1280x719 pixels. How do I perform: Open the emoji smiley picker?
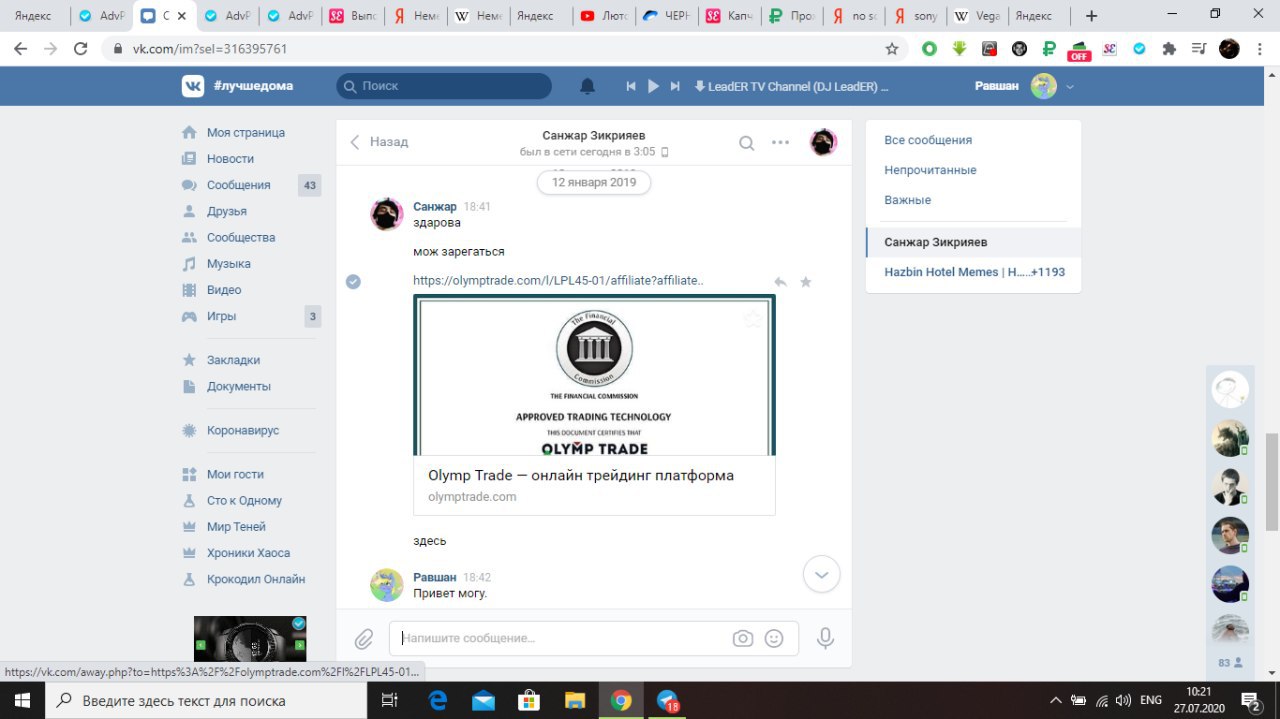[x=774, y=638]
